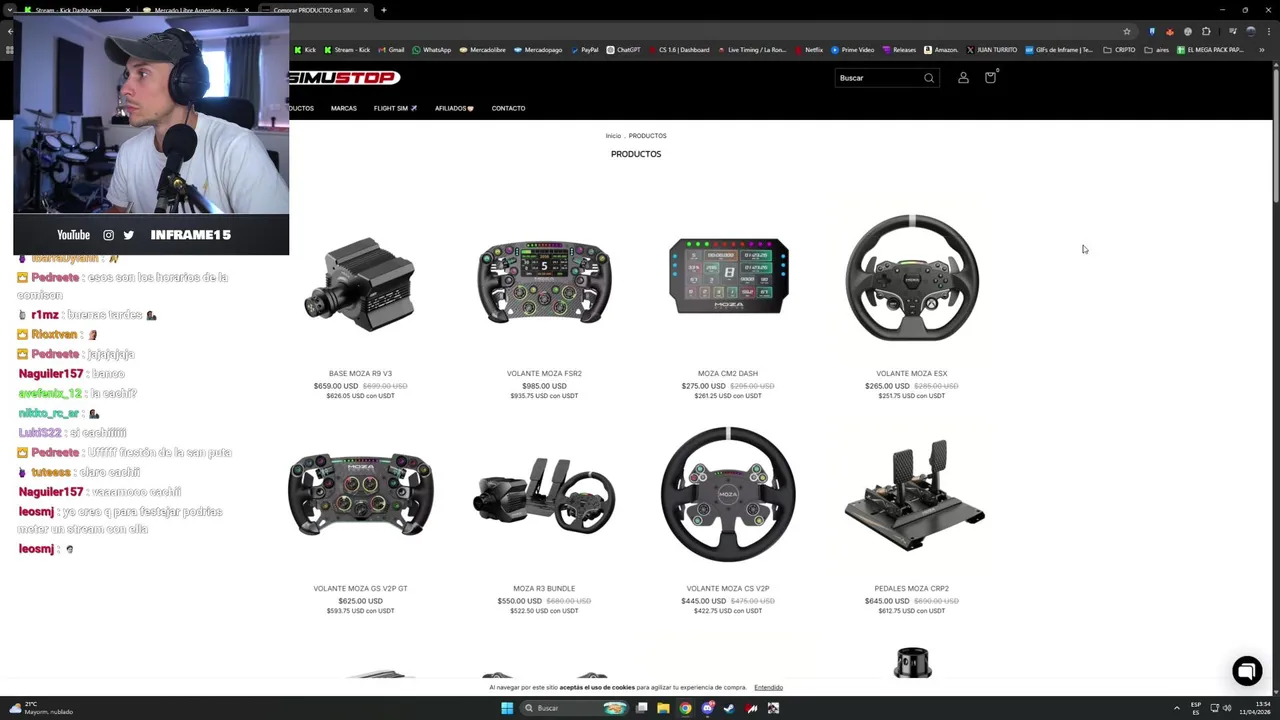This screenshot has height=720, width=1280.
Task: Open the MARCAS menu
Action: [343, 108]
